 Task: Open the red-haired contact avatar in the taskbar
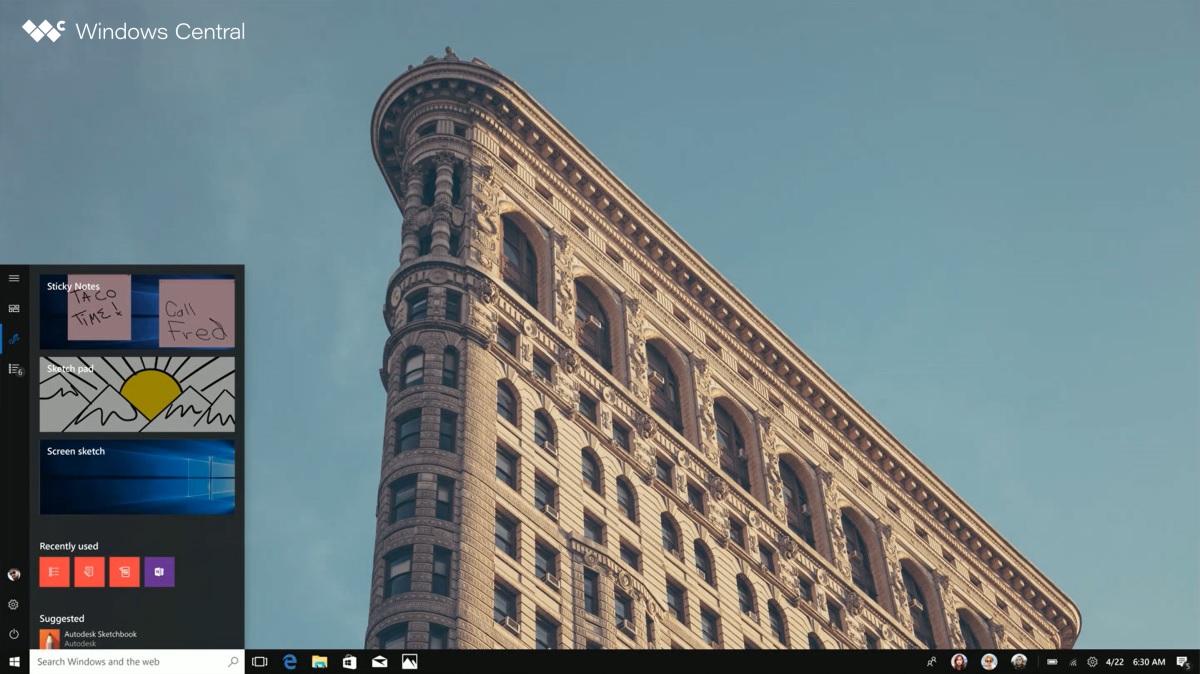[959, 662]
